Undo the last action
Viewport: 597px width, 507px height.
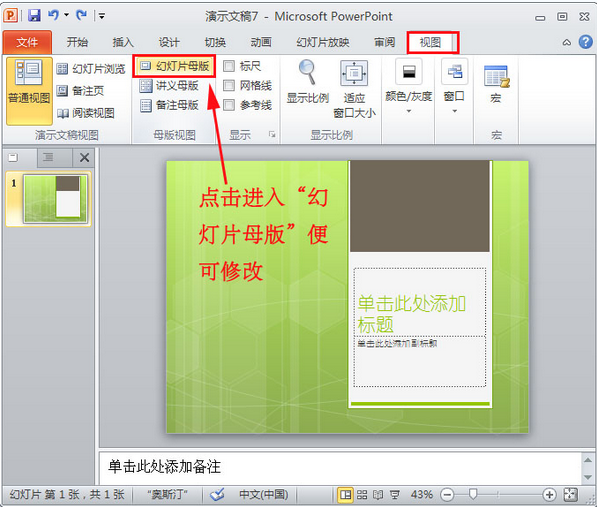click(53, 15)
